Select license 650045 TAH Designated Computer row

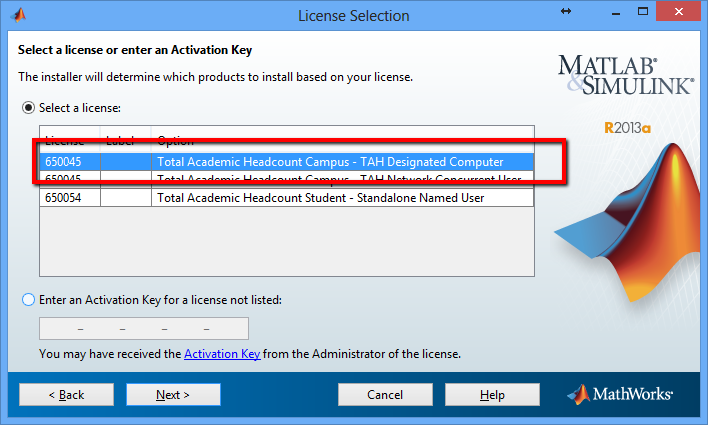coord(286,162)
